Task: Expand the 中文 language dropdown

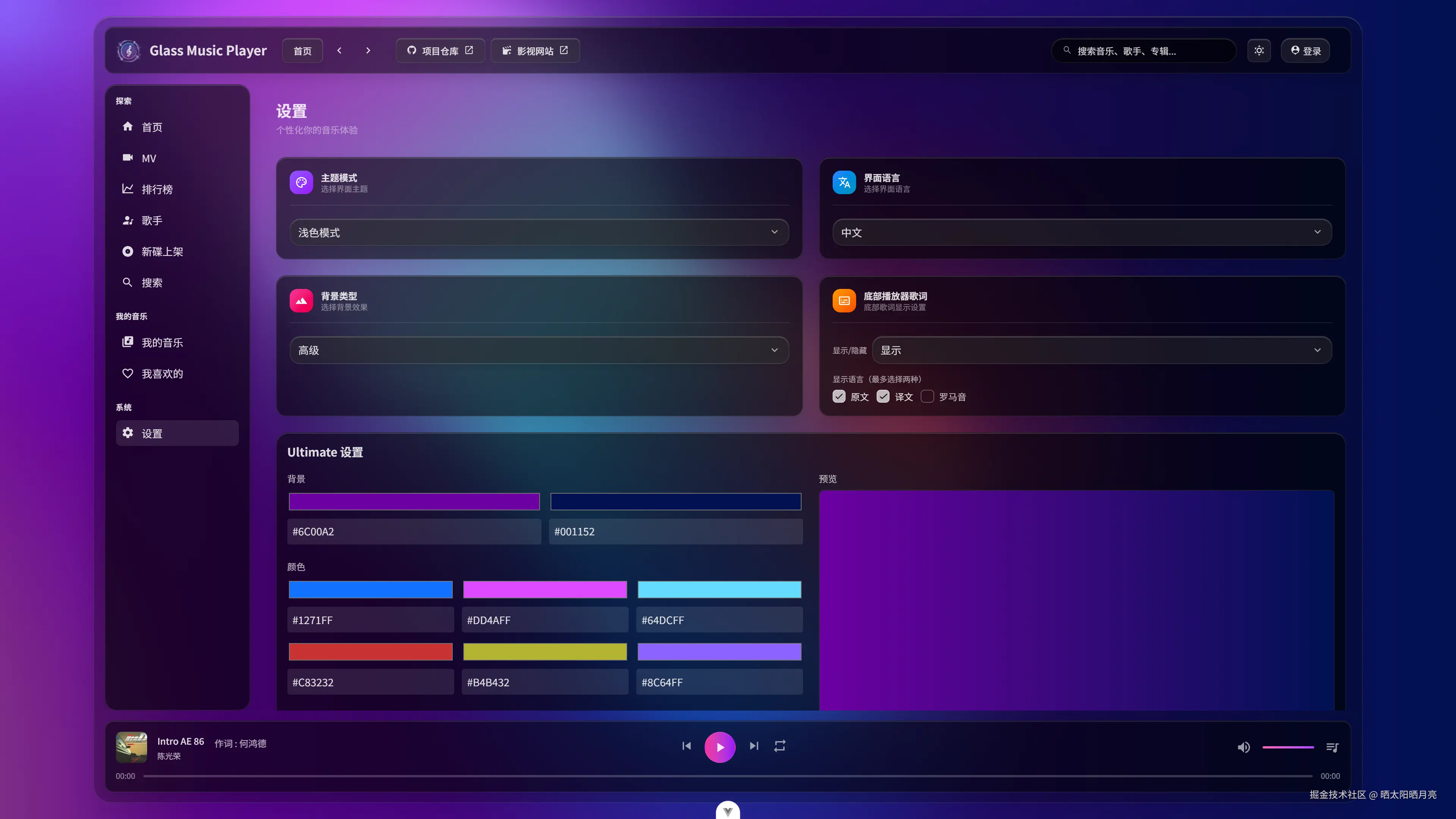Action: pos(1081,232)
